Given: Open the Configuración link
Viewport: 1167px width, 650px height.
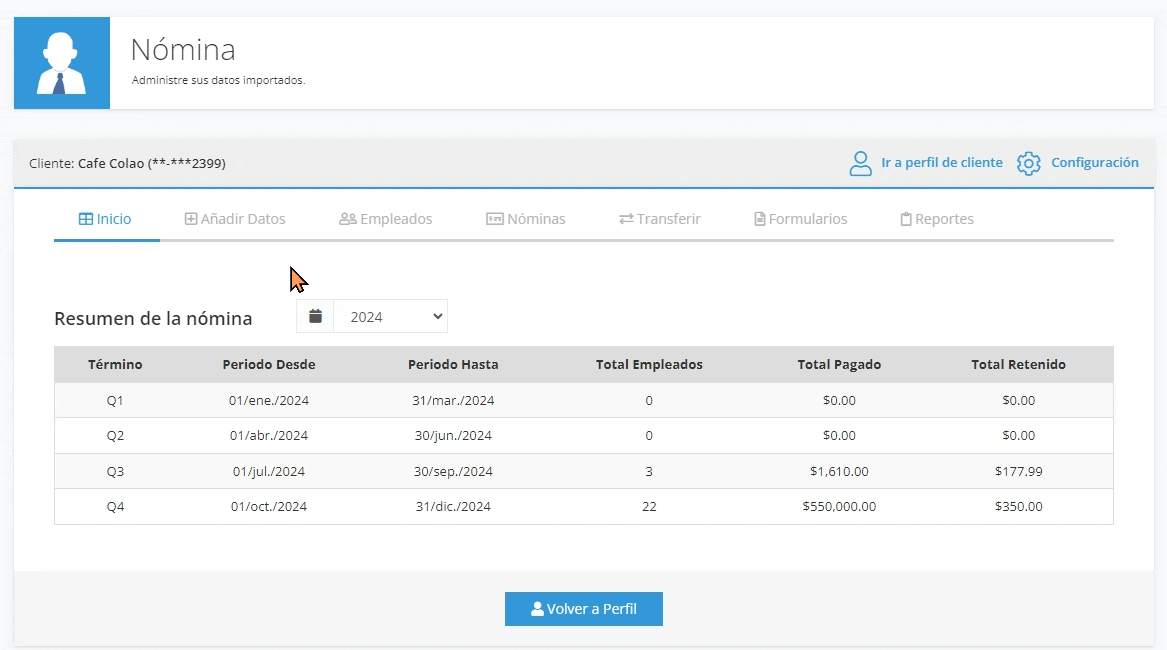Looking at the screenshot, I should tap(1095, 162).
